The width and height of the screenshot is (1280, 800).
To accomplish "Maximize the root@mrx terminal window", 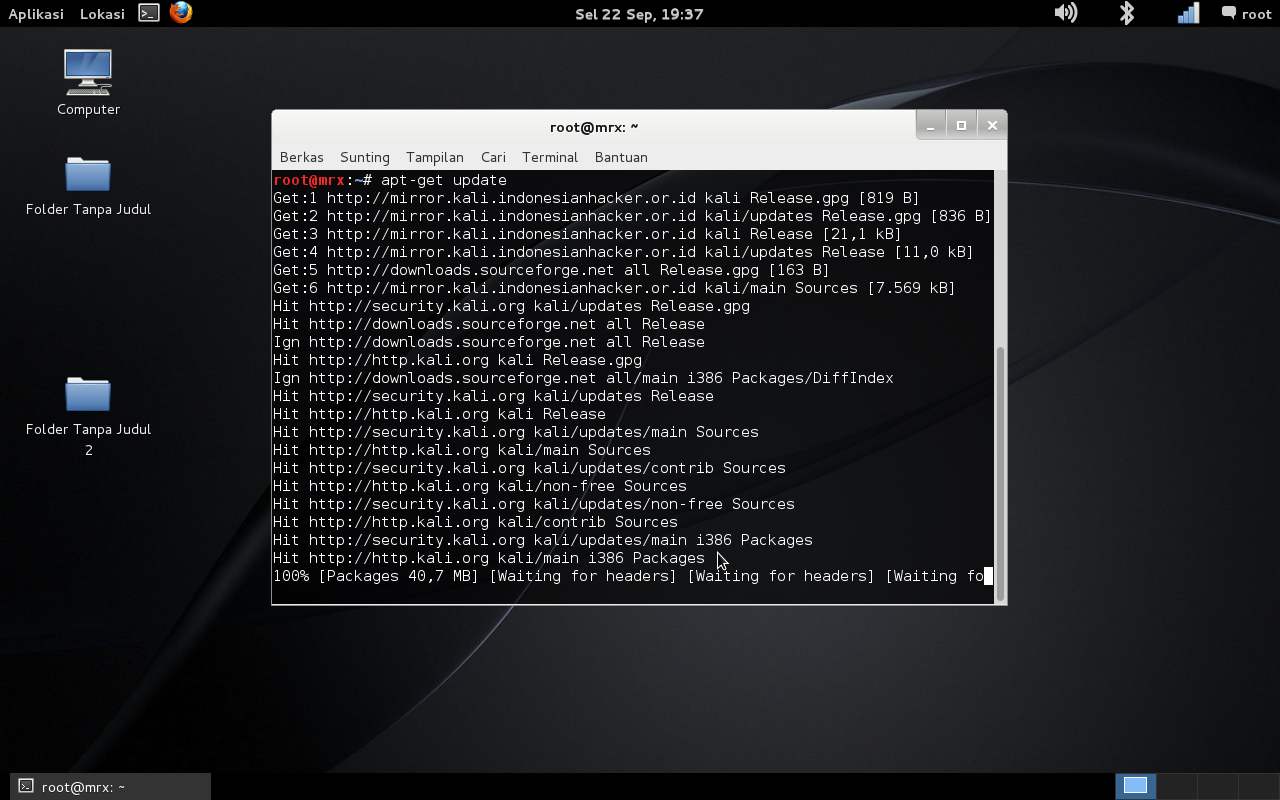I will [x=961, y=125].
